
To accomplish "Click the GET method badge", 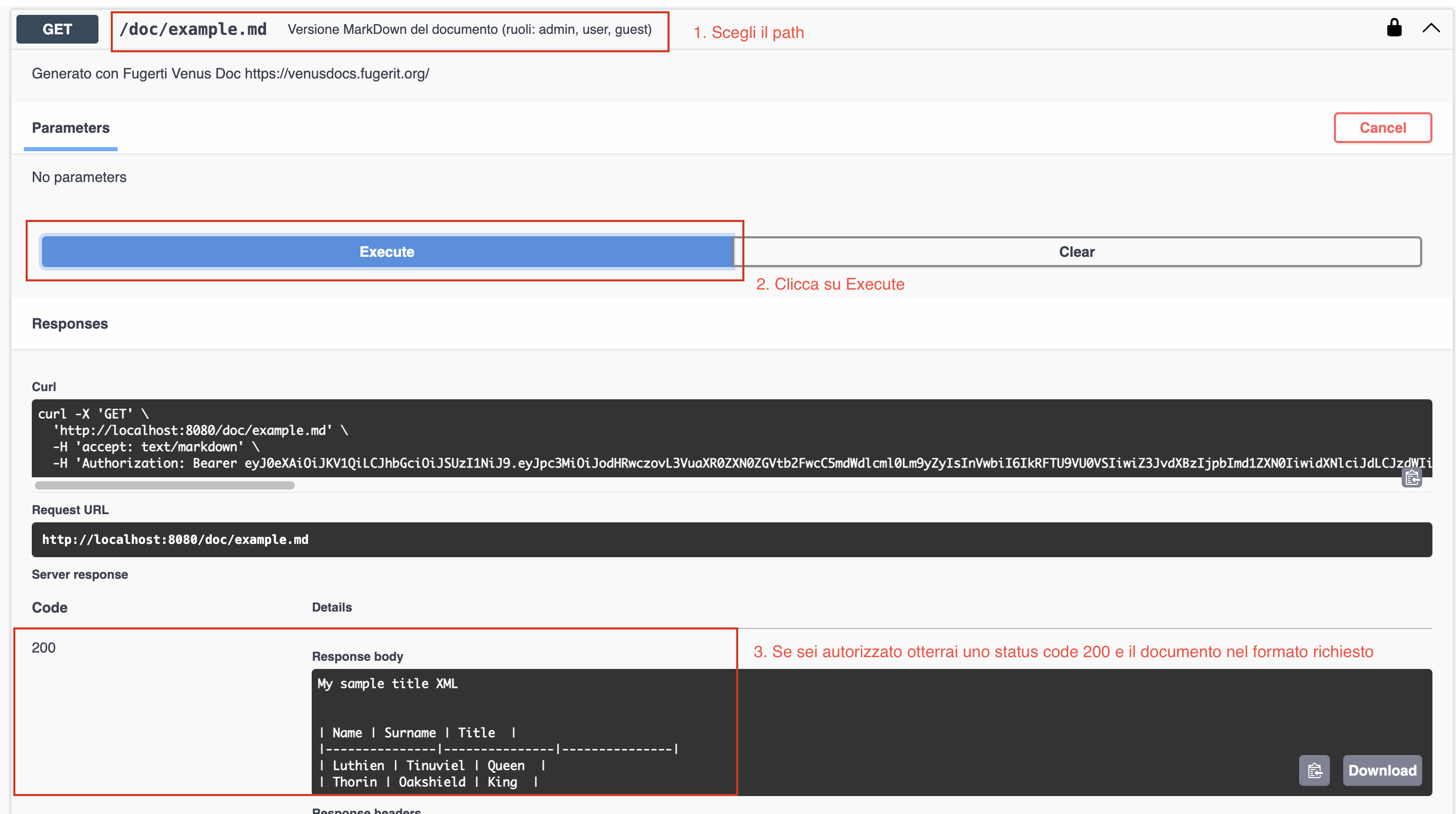I will (x=57, y=29).
